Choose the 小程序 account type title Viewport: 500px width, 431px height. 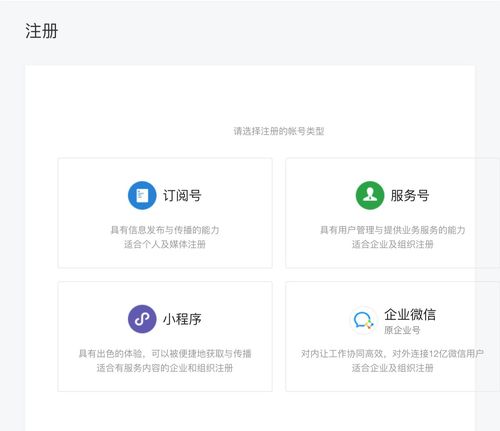tap(182, 319)
